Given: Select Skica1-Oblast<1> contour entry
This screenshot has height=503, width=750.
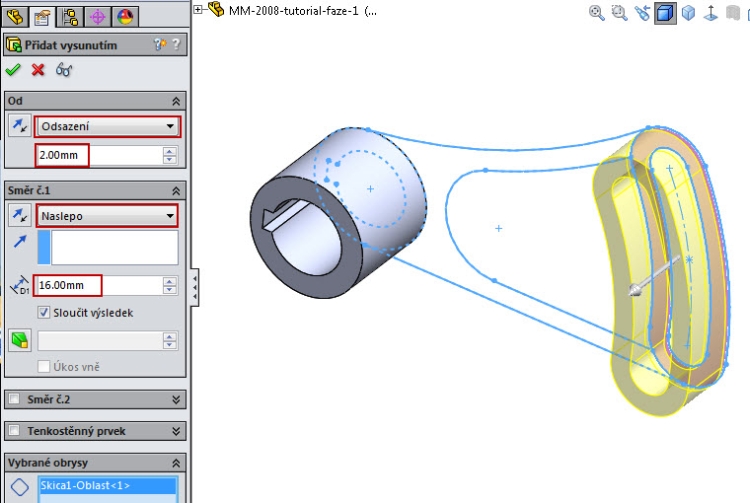Looking at the screenshot, I should (x=108, y=486).
